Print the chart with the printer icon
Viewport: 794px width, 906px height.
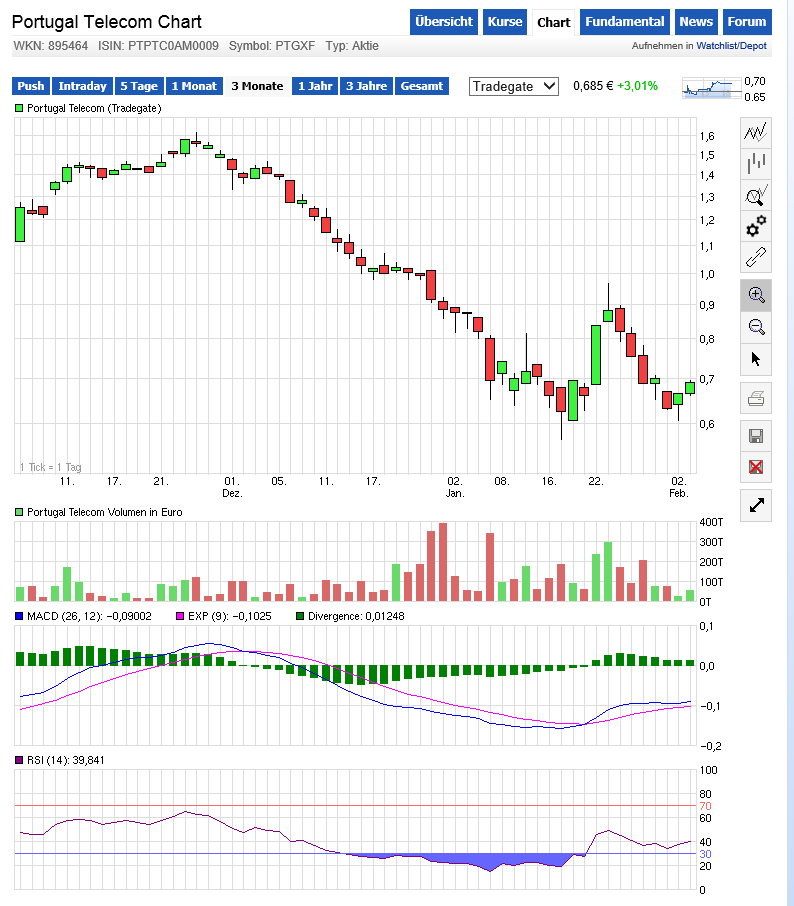[x=756, y=398]
